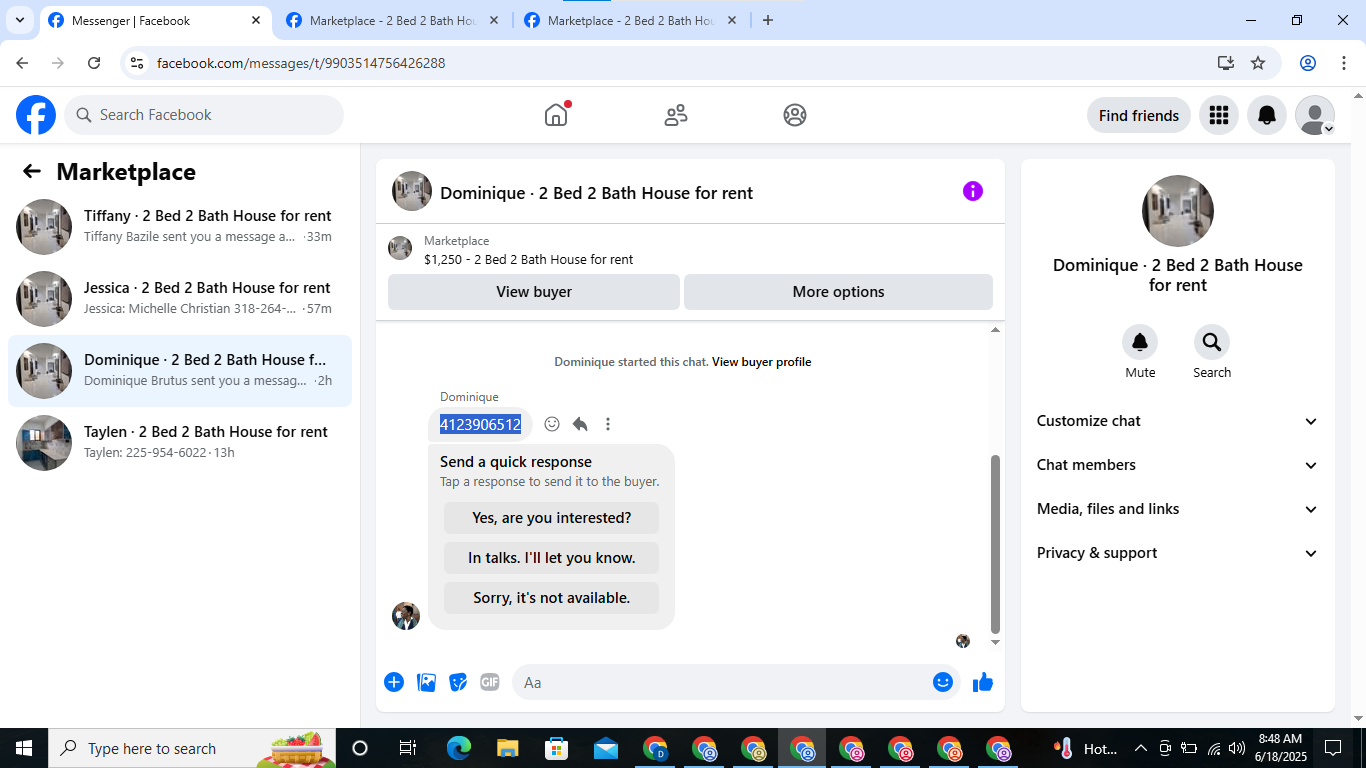The height and width of the screenshot is (768, 1366).
Task: Send a thumbs-up like
Action: coord(983,682)
